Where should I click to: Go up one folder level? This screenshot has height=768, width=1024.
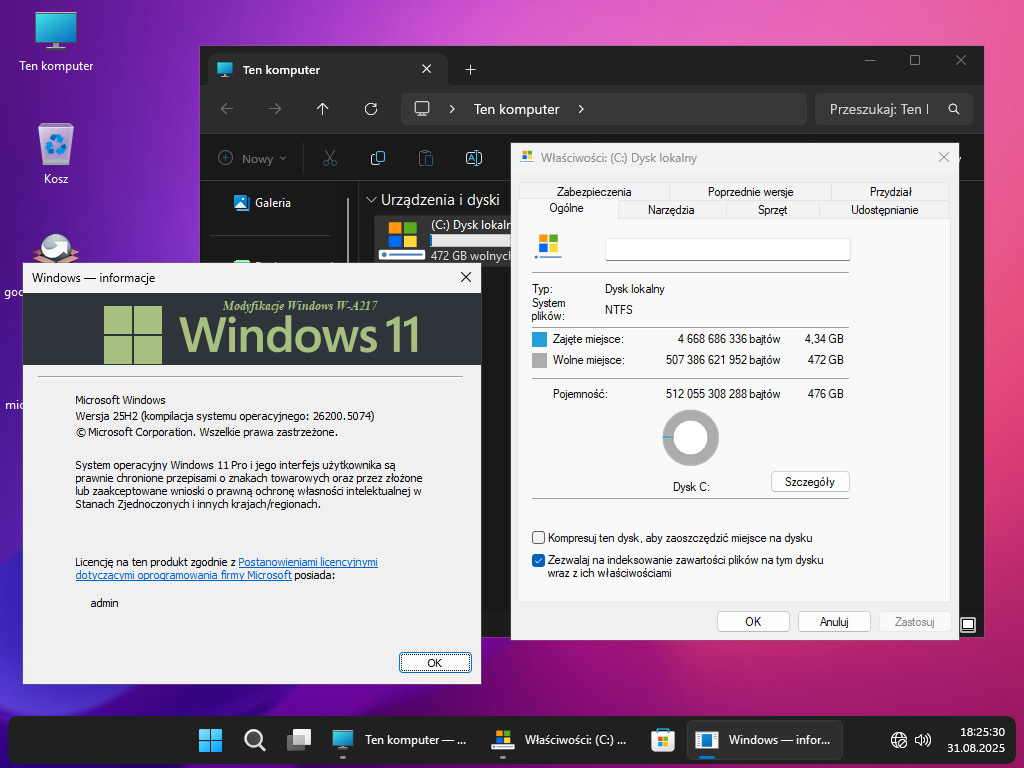click(x=322, y=109)
